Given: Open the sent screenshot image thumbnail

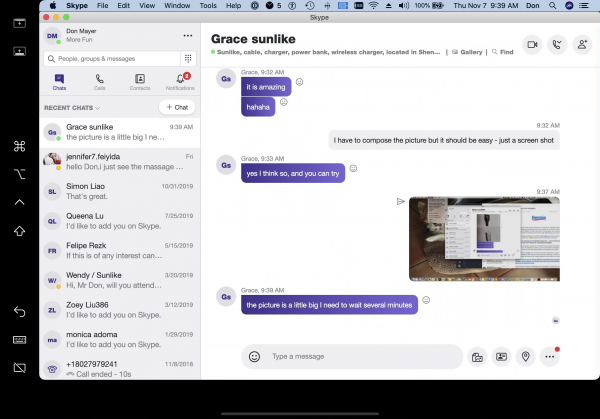Looking at the screenshot, I should pyautogui.click(x=484, y=238).
